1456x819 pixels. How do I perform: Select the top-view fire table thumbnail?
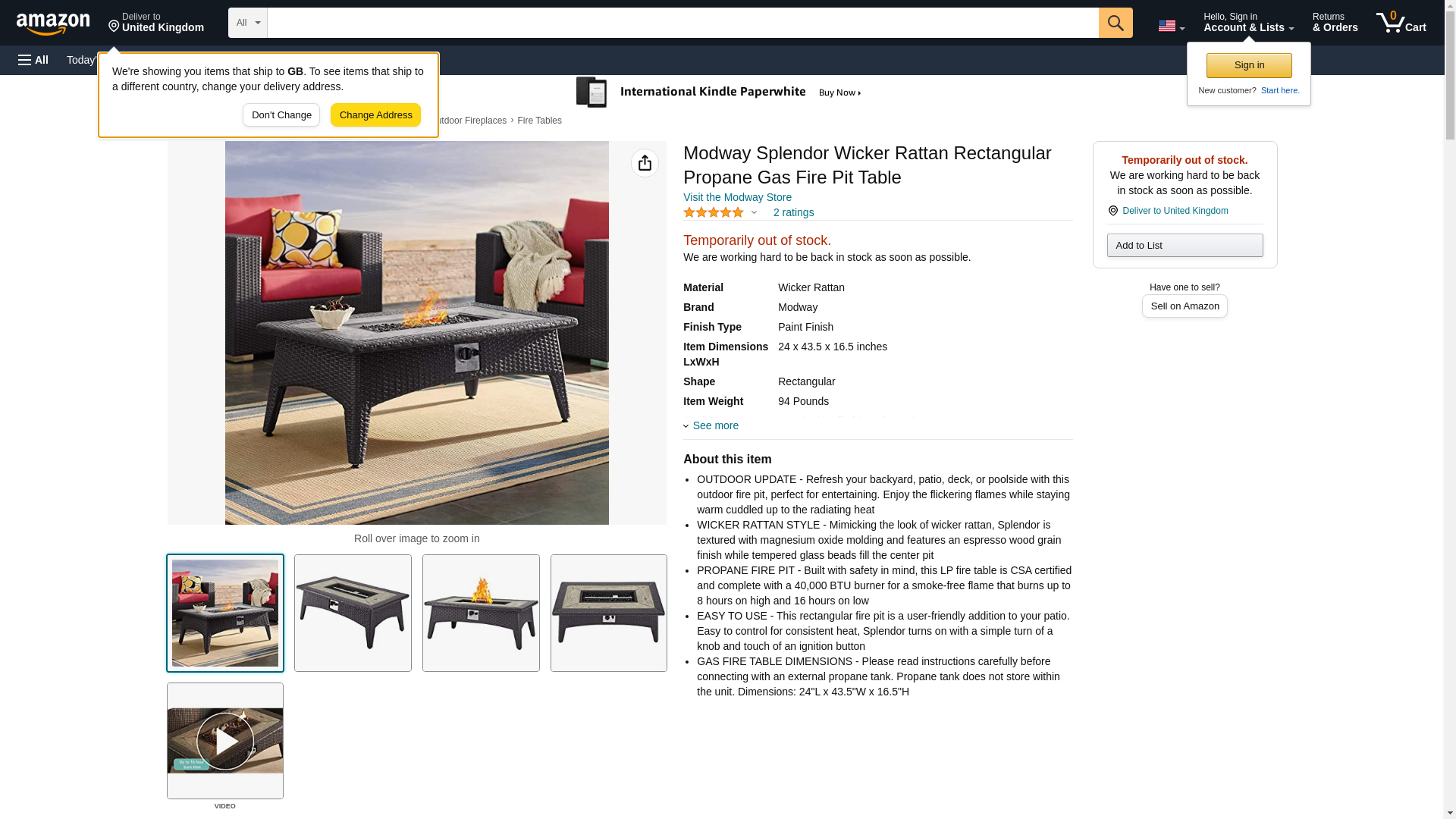click(x=609, y=613)
